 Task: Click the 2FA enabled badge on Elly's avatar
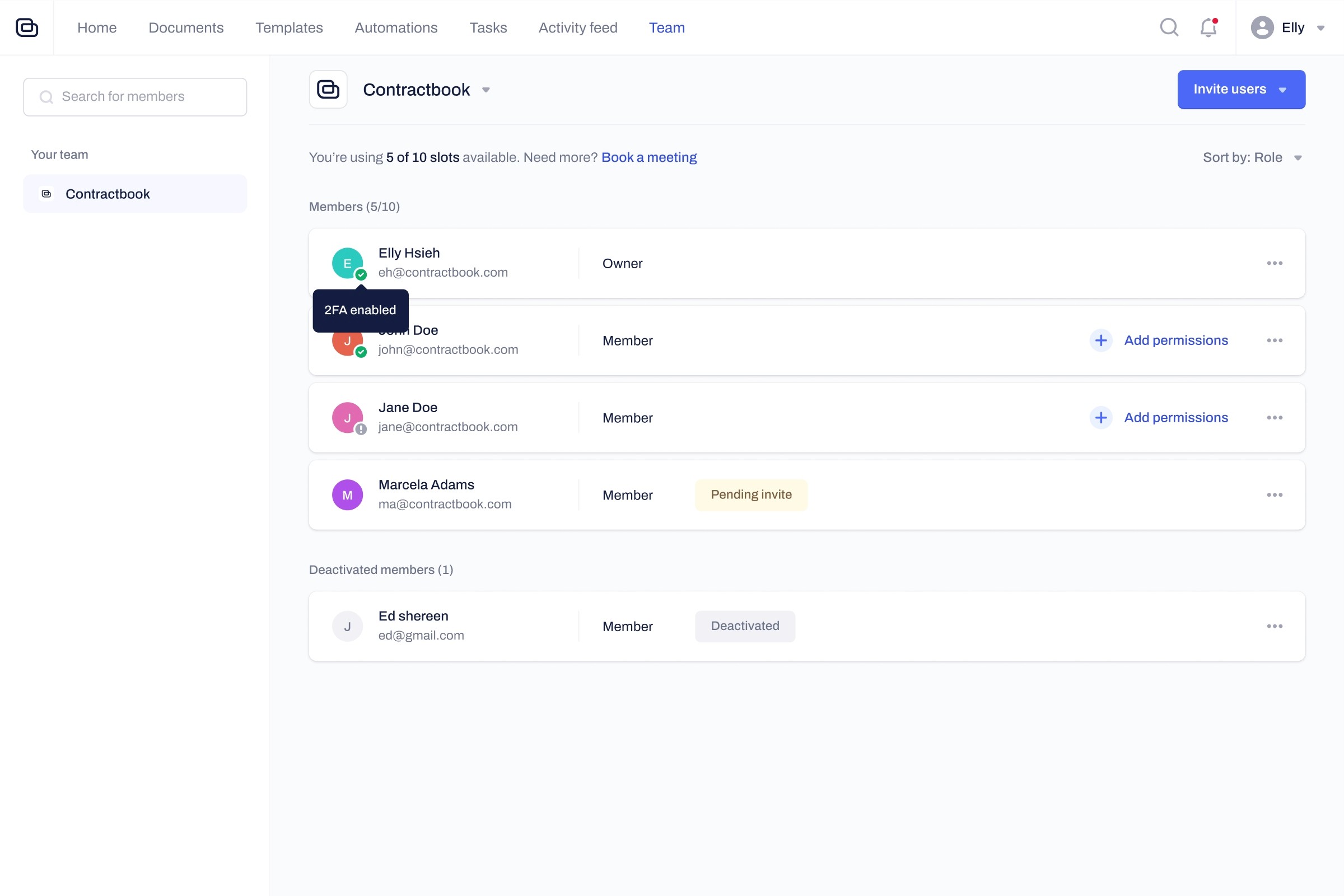tap(361, 275)
